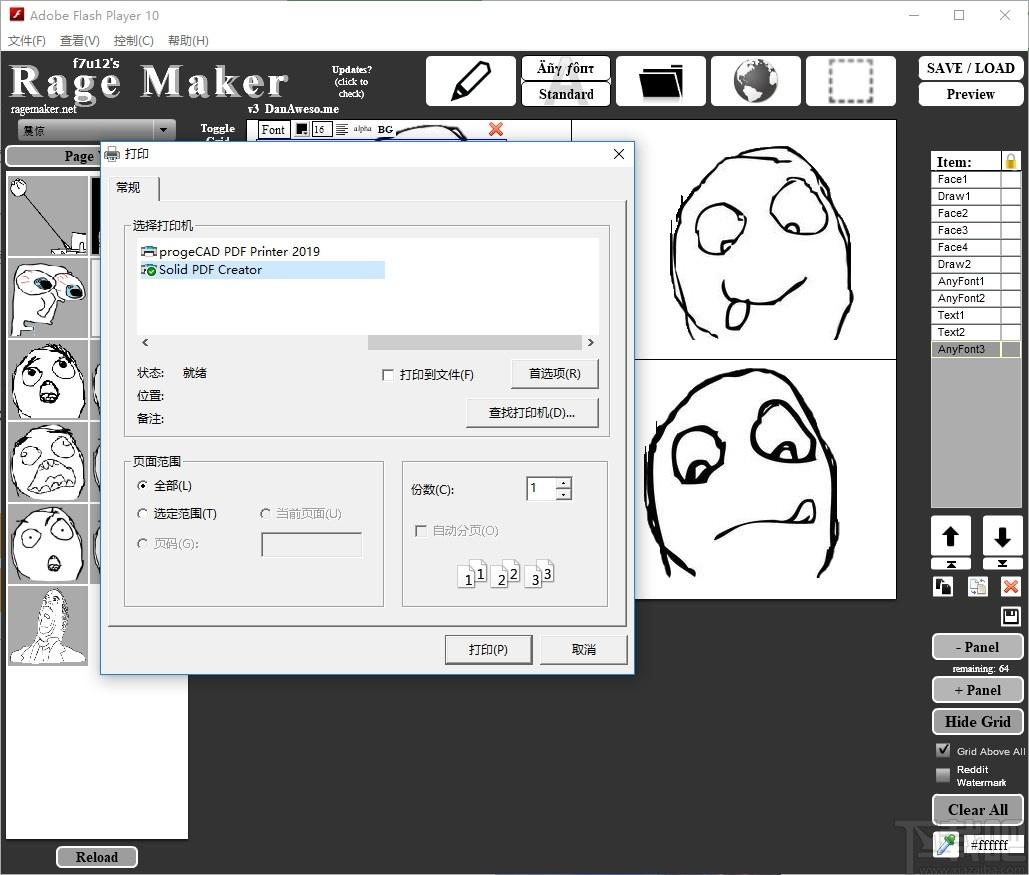Viewport: 1029px width, 875px height.
Task: Select the Solid PDF Creator printer
Action: pos(262,270)
